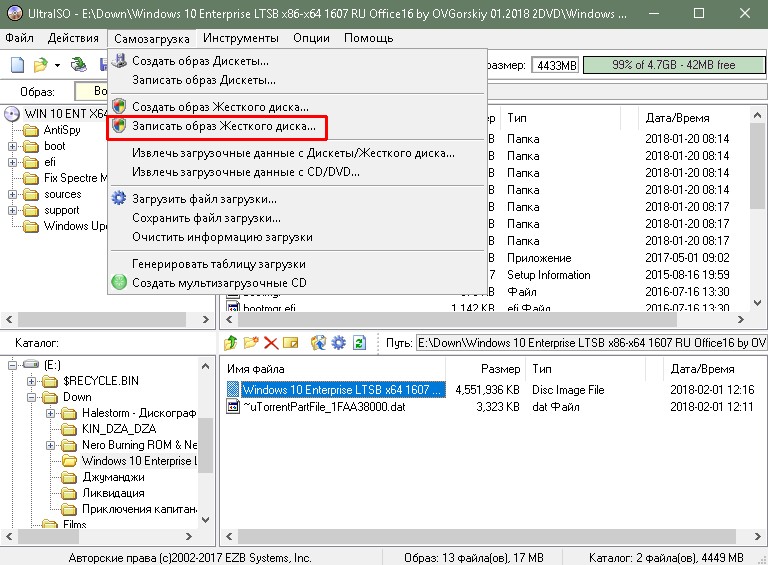Sort by Размер column in local list
768x565 pixels.
485,369
